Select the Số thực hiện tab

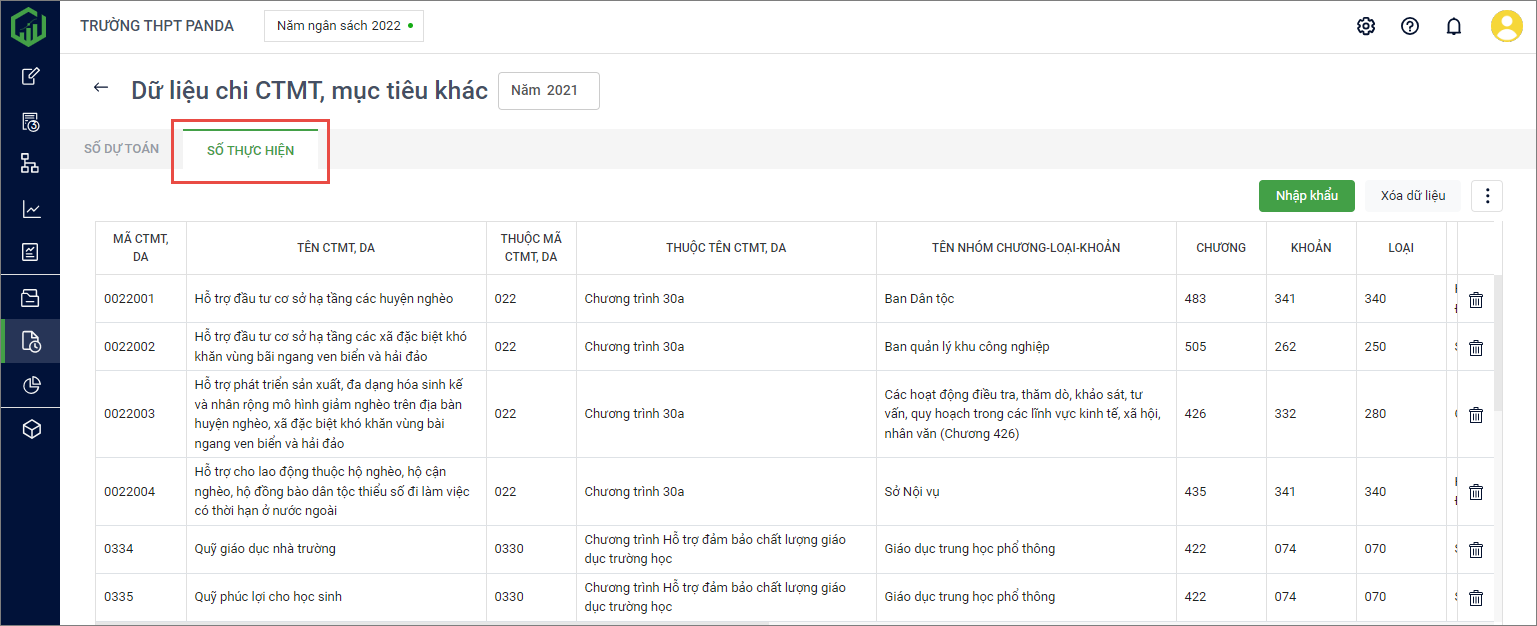pyautogui.click(x=251, y=151)
